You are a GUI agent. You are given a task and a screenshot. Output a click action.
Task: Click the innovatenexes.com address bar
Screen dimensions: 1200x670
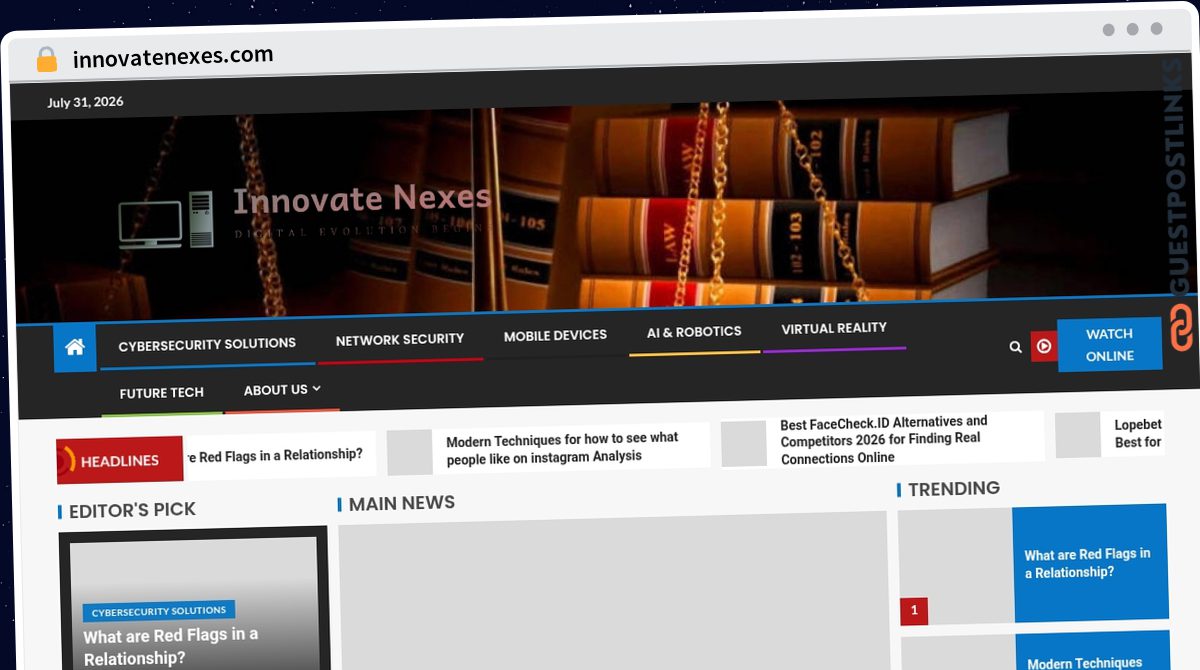pyautogui.click(x=173, y=57)
